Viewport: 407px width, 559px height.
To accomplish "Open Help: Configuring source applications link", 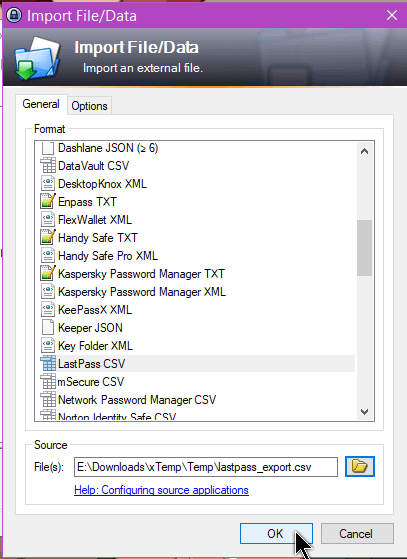I will pyautogui.click(x=161, y=490).
